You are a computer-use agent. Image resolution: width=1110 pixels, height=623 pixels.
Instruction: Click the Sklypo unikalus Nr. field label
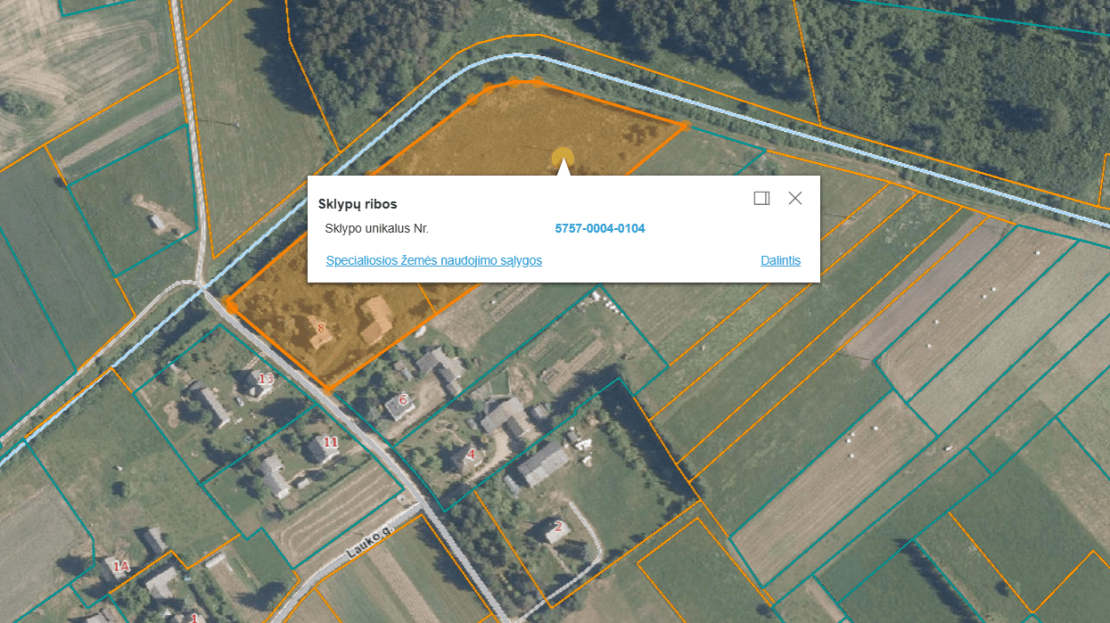pyautogui.click(x=377, y=229)
